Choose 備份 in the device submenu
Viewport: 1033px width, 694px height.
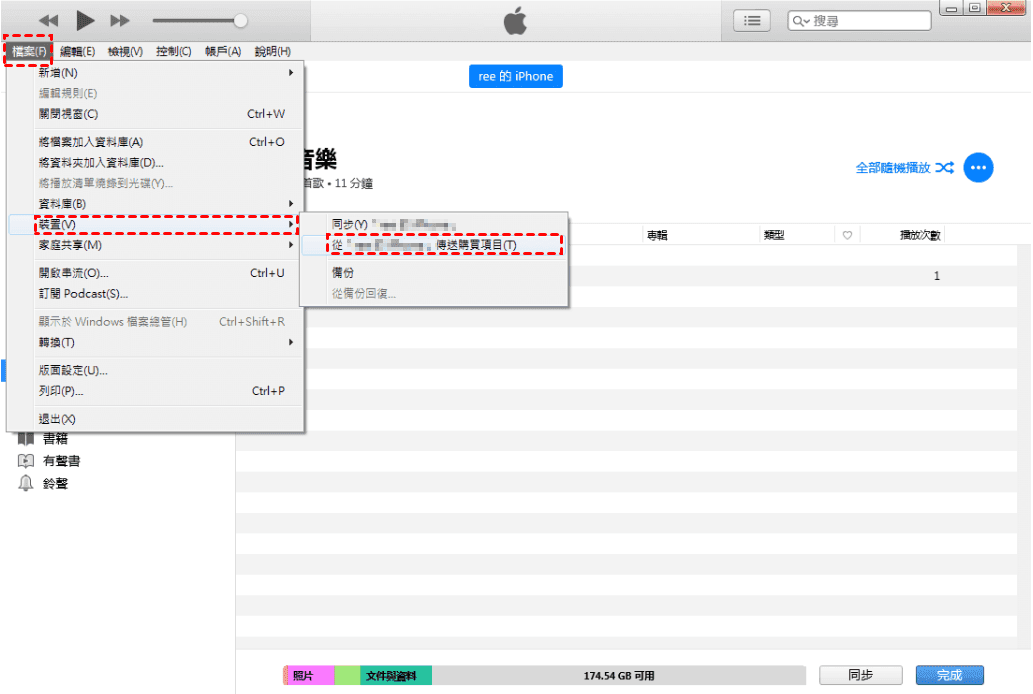point(343,272)
